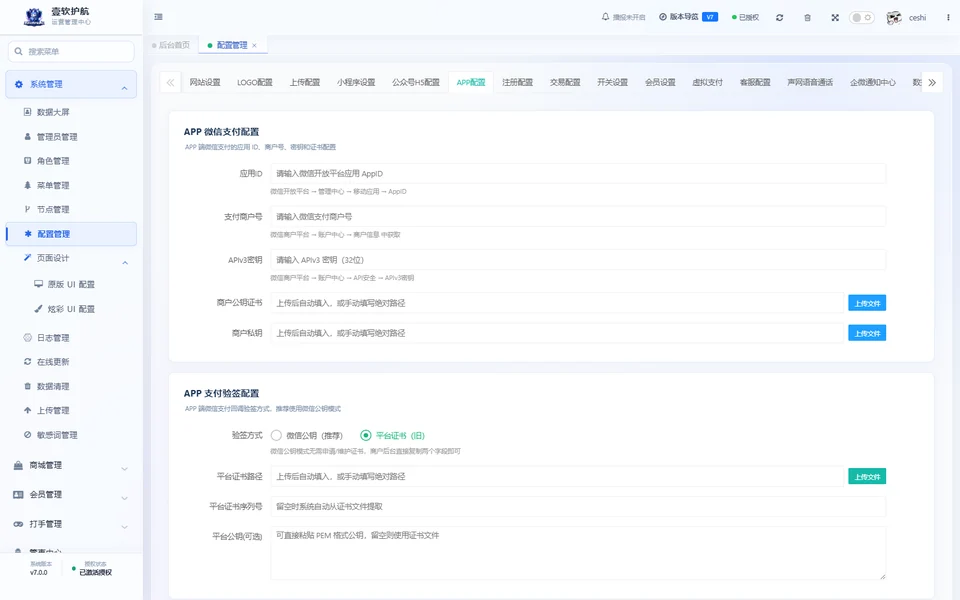Select 配置管理 in the sidebar
The height and width of the screenshot is (600, 960).
[x=71, y=234]
